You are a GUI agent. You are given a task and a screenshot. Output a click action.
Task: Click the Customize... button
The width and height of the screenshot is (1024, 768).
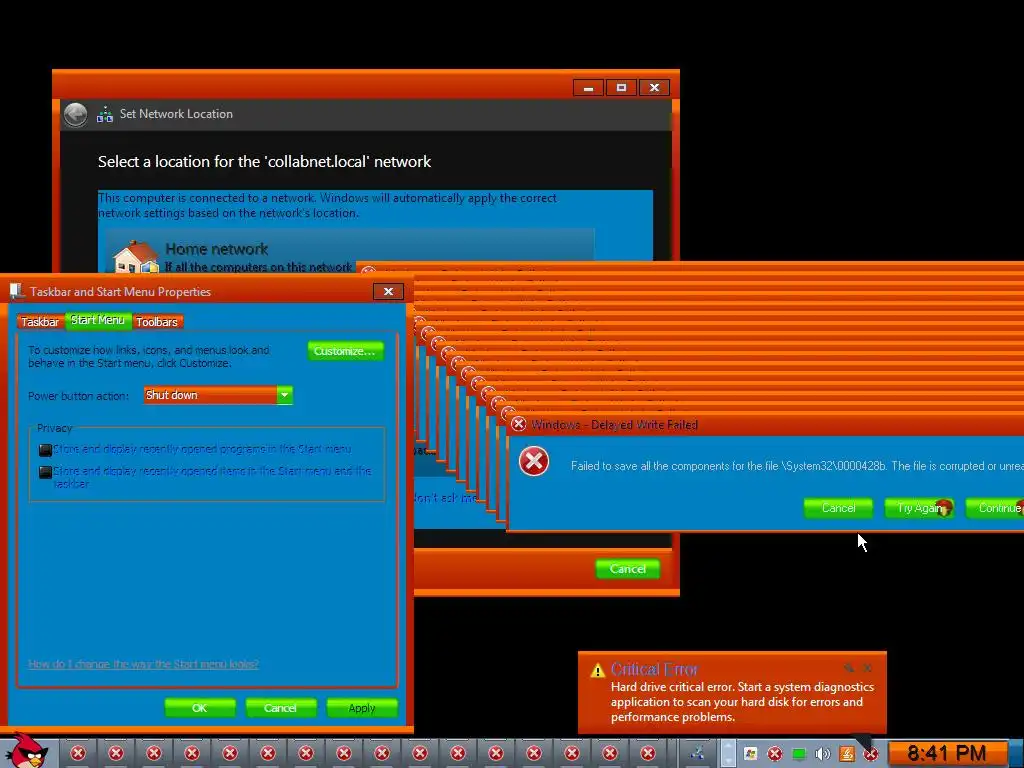[x=345, y=351]
